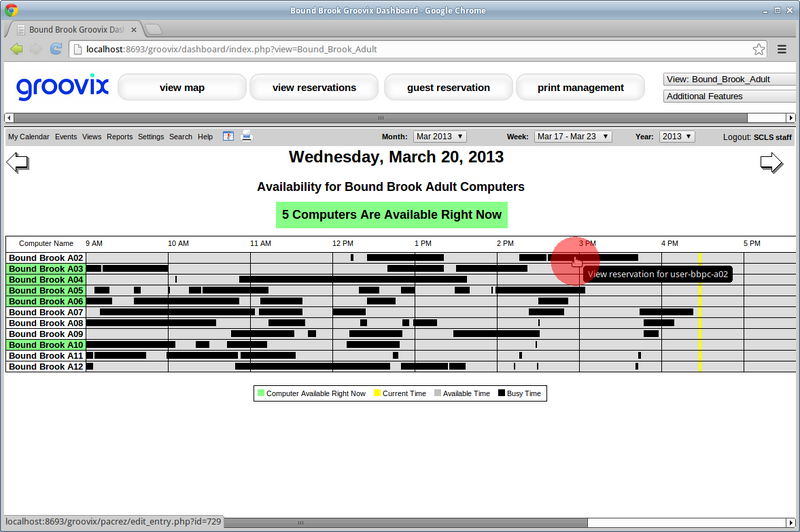Open a new browser tab
Image resolution: width=800 pixels, height=532 pixels.
pos(153,30)
